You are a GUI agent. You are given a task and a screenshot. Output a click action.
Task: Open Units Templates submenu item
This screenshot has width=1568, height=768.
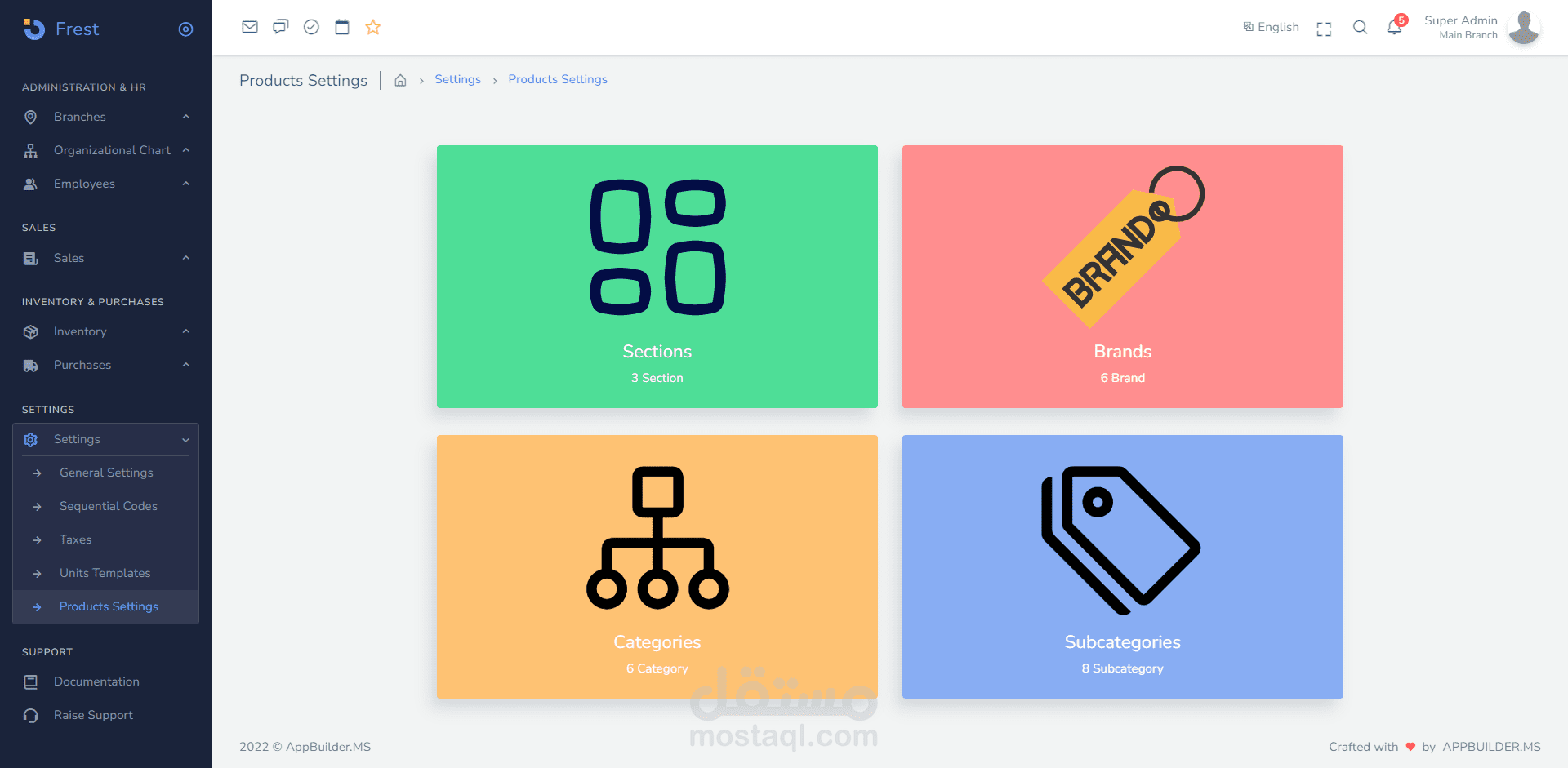(x=106, y=573)
